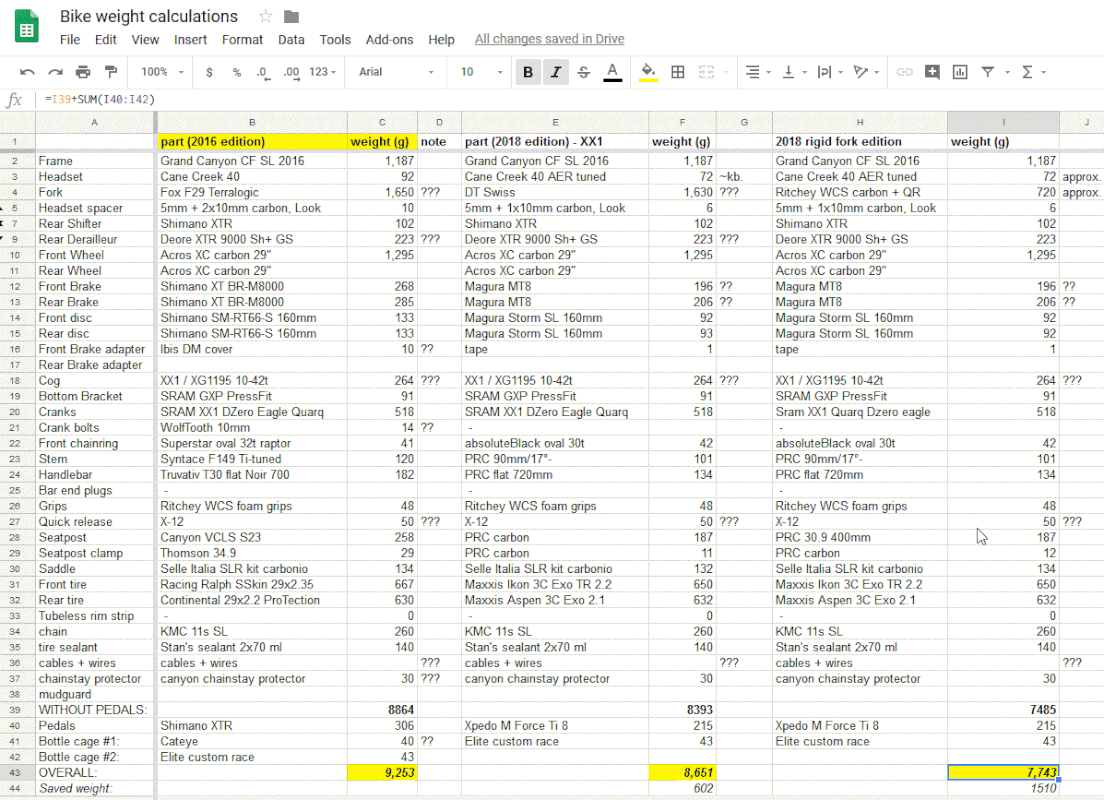The image size is (1104, 800).
Task: Click the 'Ritchey WCS carbon + QR' cell
Action: pos(860,192)
